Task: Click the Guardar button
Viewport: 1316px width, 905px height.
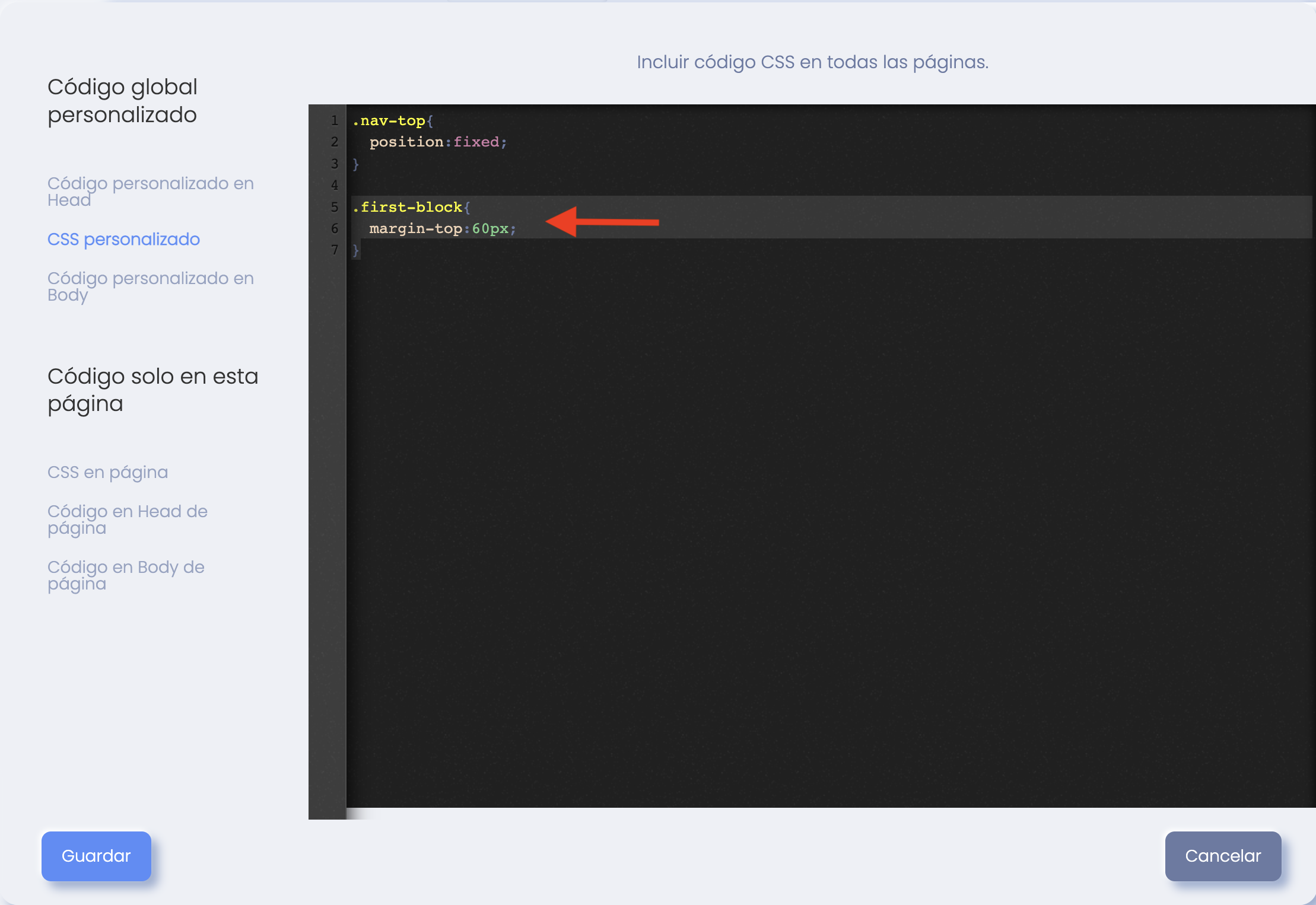Action: click(x=96, y=856)
